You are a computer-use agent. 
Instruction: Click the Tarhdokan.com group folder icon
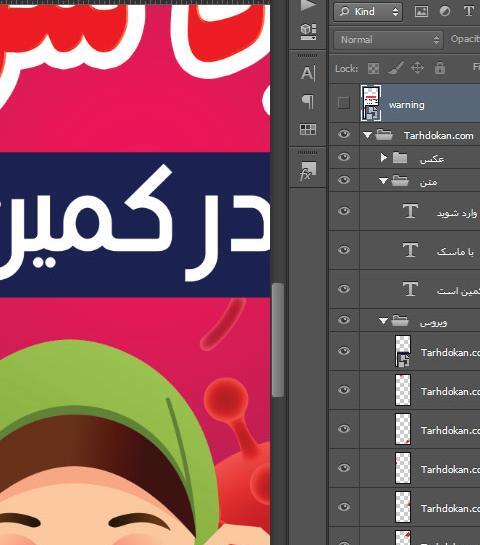coord(384,135)
